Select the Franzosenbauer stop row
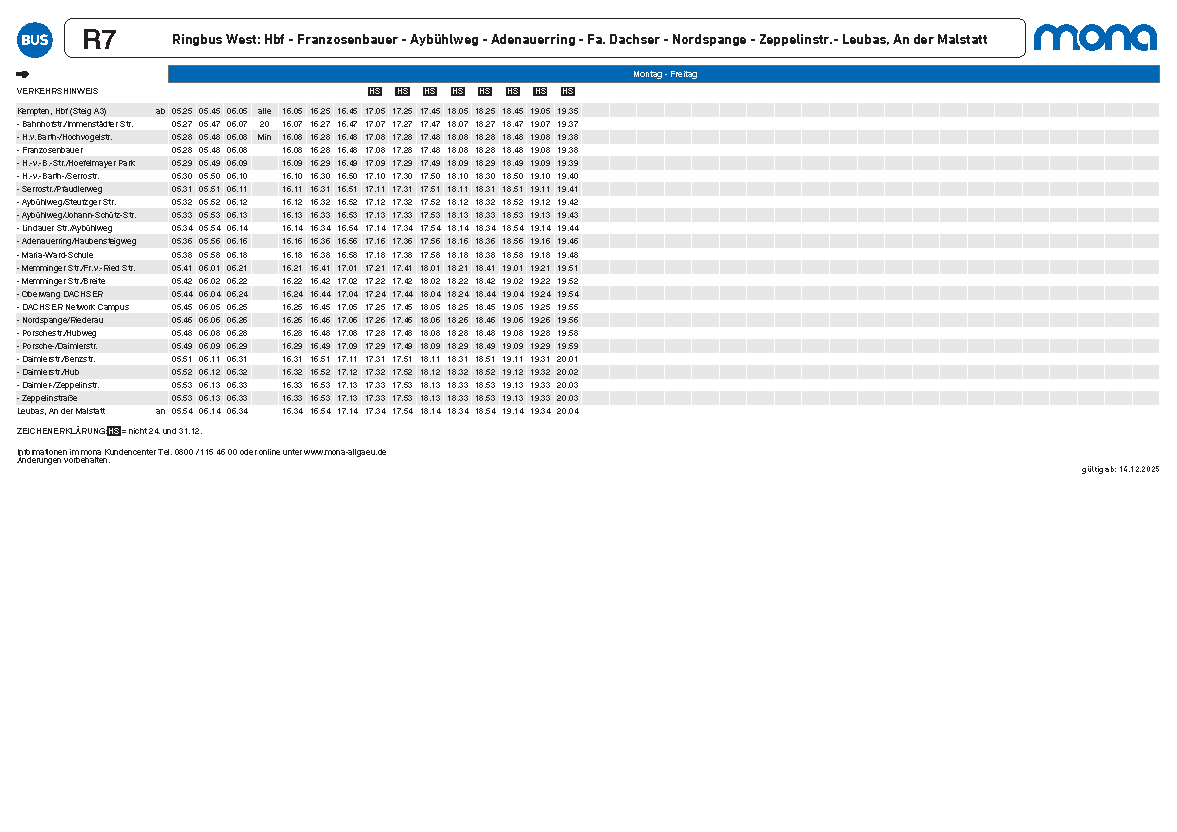Viewport: 1177px width, 832px height. click(52, 150)
